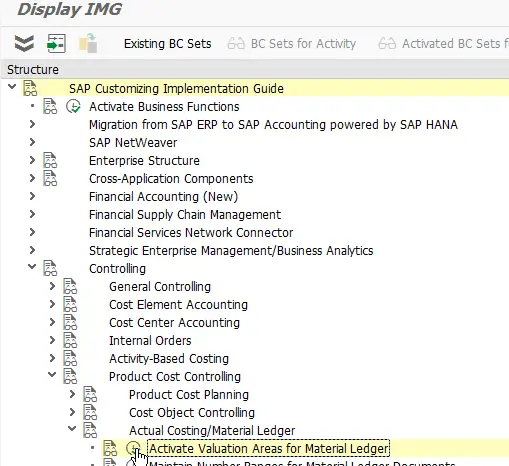Expand the Financial Accounting (New) node
The image size is (509, 466).
pos(32,196)
